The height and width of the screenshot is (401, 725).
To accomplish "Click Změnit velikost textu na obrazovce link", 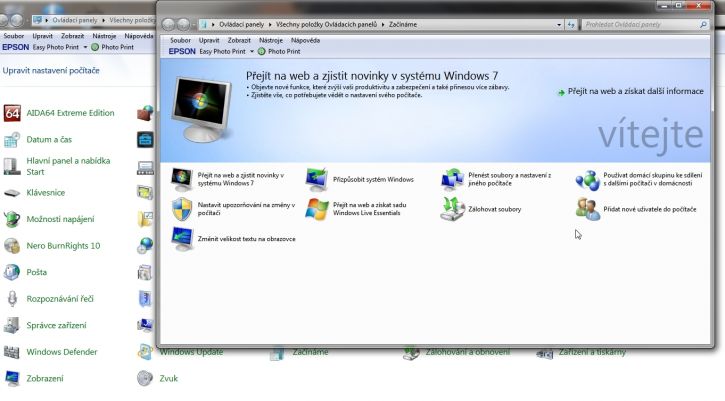I will click(x=246, y=239).
